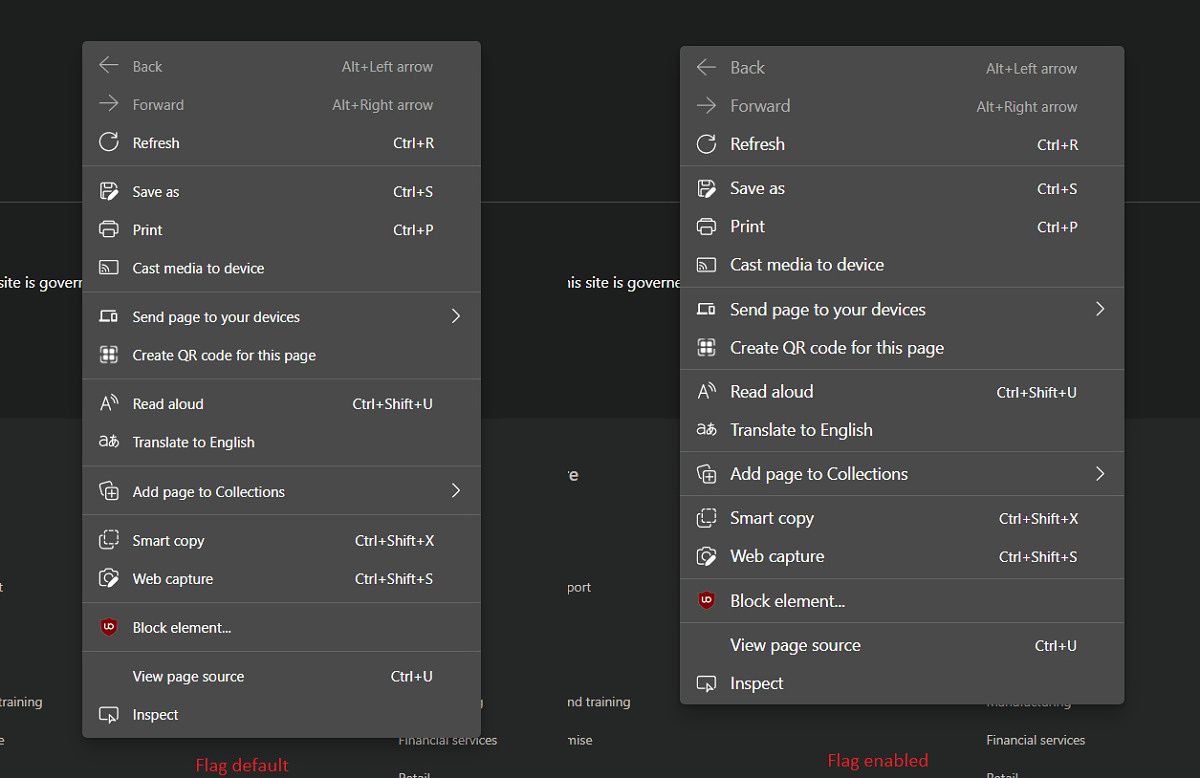
Task: Click the Smart copy icon in left menu
Action: (x=109, y=540)
